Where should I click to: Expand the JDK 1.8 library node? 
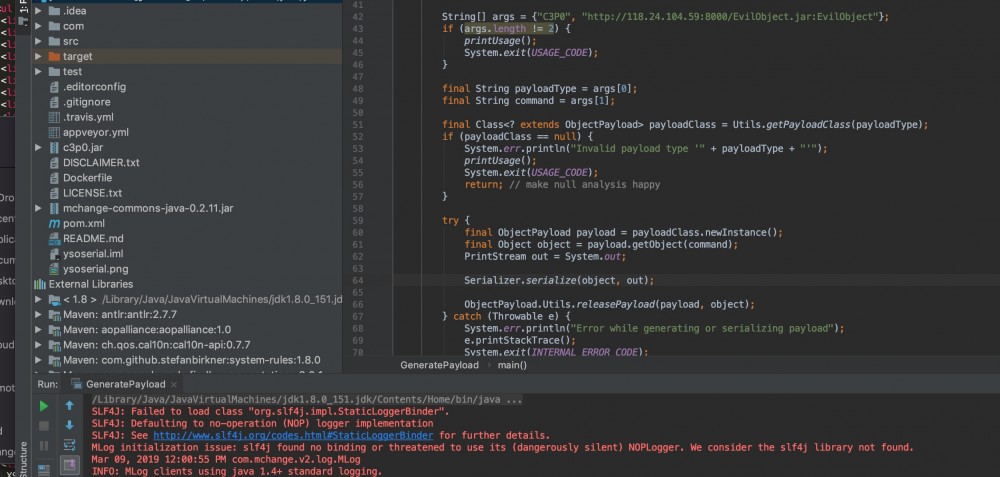pos(38,299)
